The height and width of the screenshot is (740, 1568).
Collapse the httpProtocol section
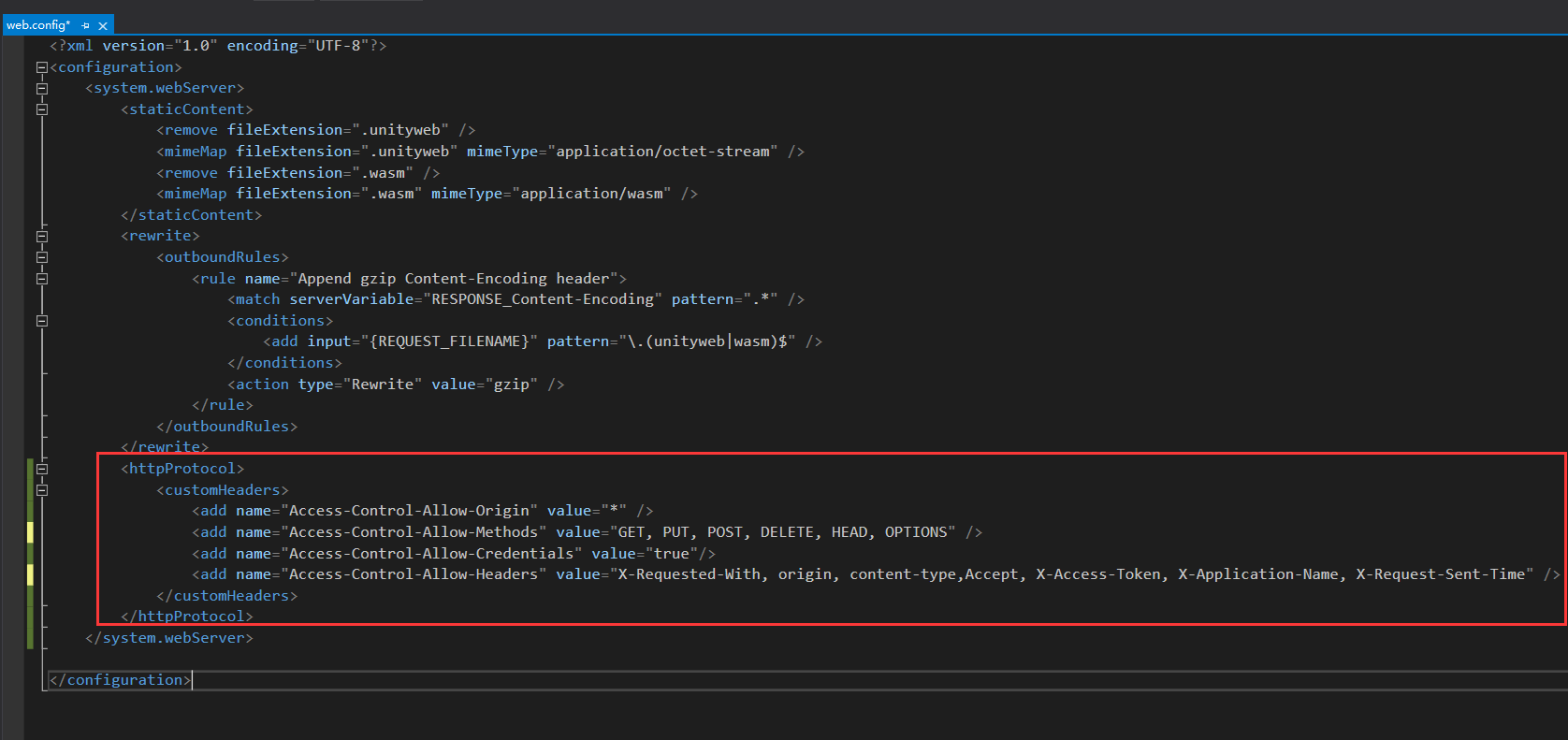click(x=41, y=469)
